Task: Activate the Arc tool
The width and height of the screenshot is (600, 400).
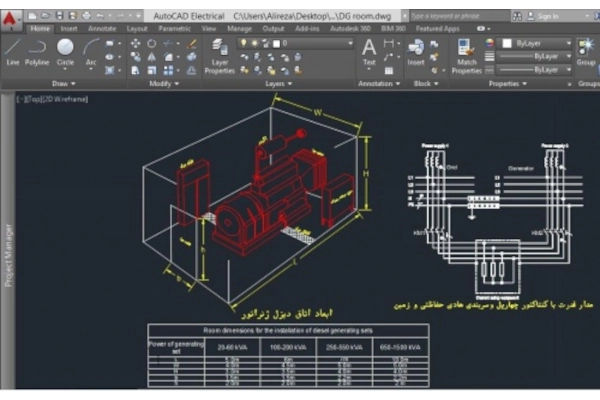Action: [x=91, y=53]
